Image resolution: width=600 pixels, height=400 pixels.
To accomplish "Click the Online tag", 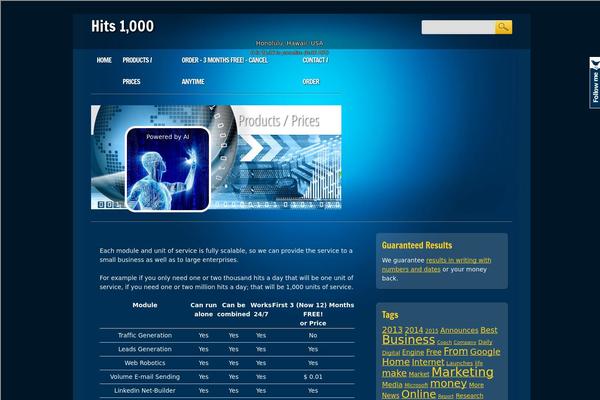I will coord(418,394).
